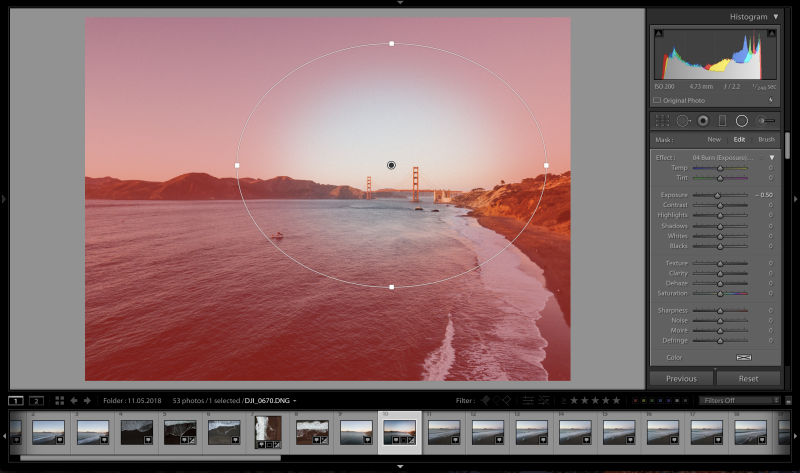
Task: Select the Radial Filter tool
Action: point(742,121)
